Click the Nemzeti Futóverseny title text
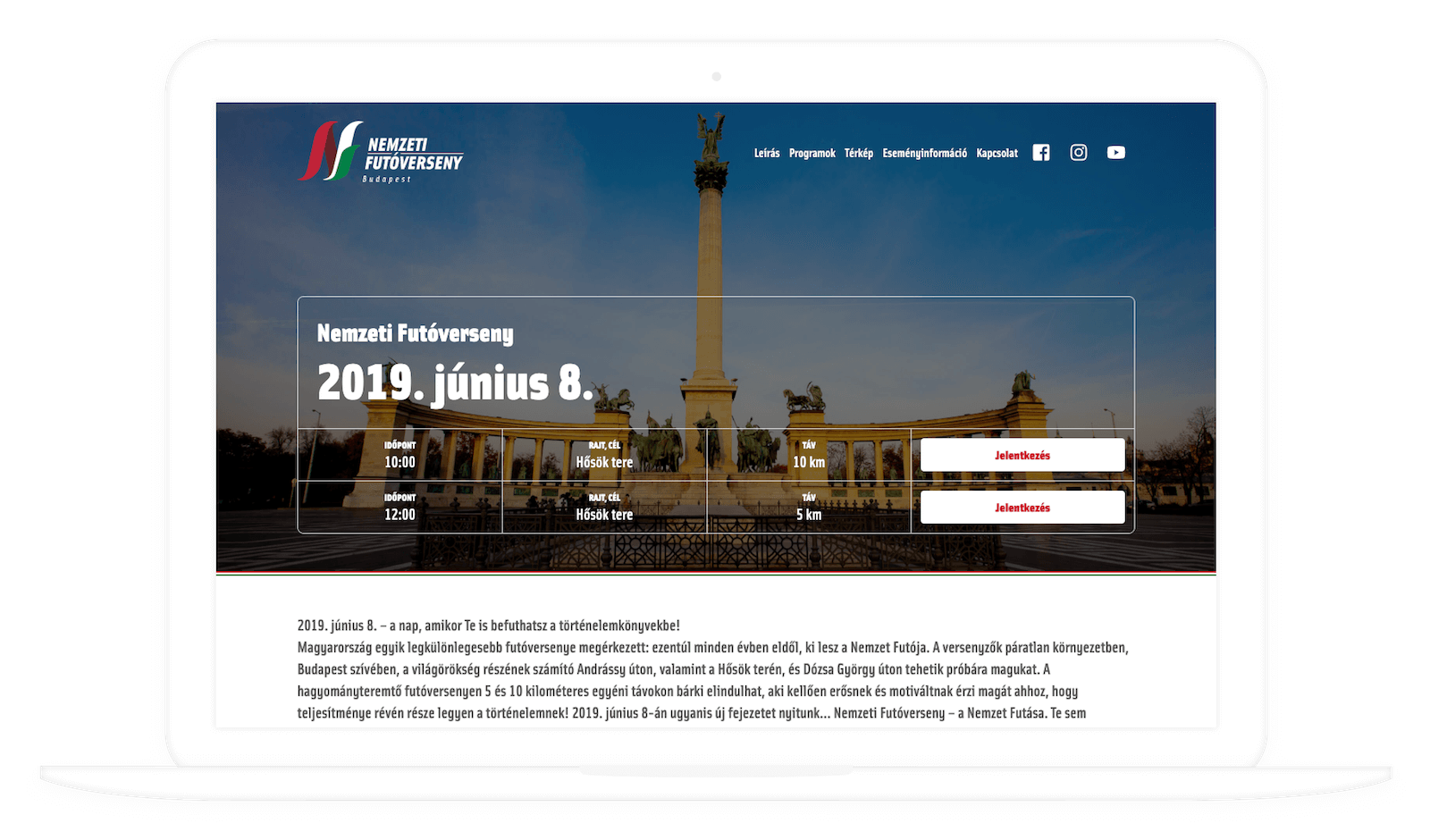This screenshot has height=840, width=1430. tap(416, 333)
